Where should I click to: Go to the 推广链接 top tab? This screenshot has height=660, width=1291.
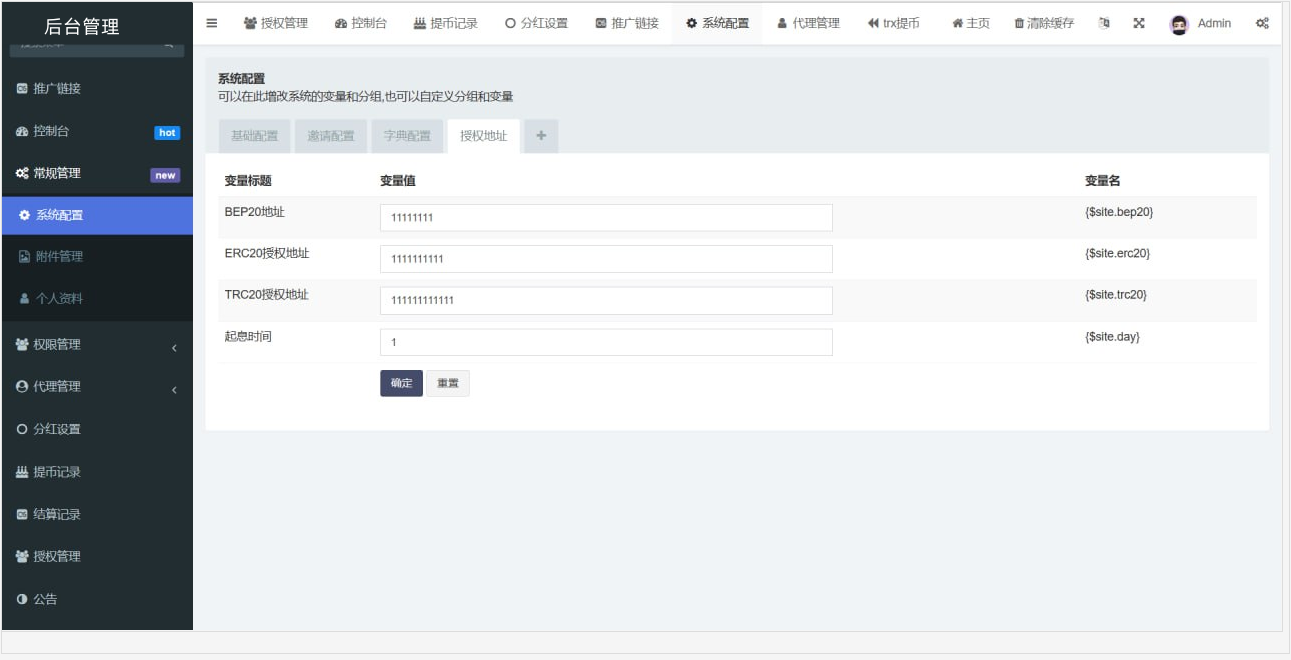click(627, 23)
